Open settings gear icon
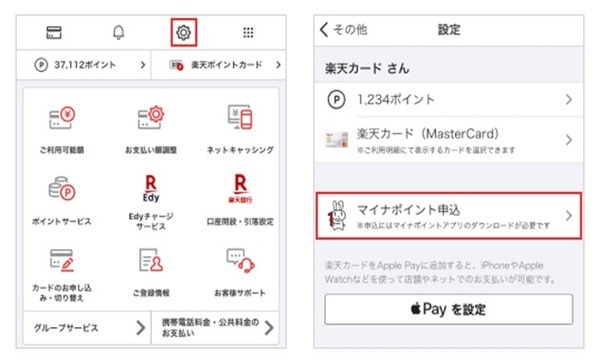 point(184,33)
